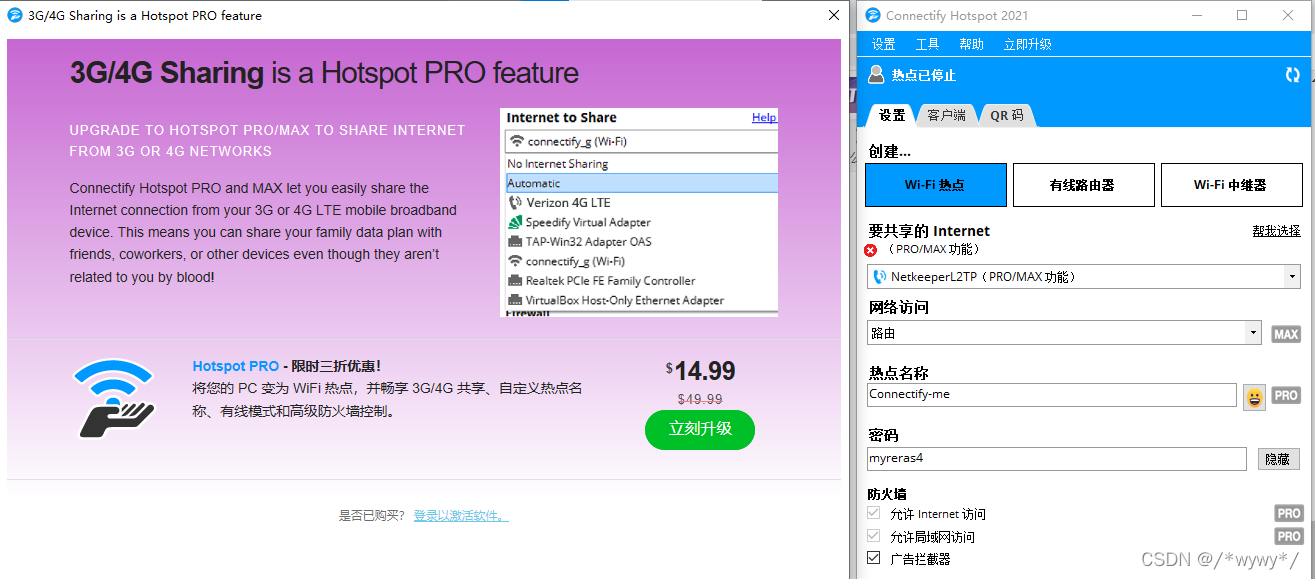Click the $14.99 price text
The image size is (1315, 579).
point(701,371)
